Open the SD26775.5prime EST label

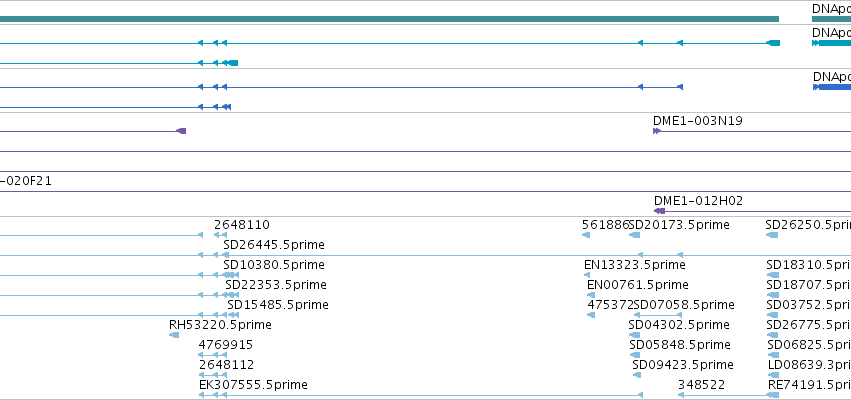[x=809, y=325]
